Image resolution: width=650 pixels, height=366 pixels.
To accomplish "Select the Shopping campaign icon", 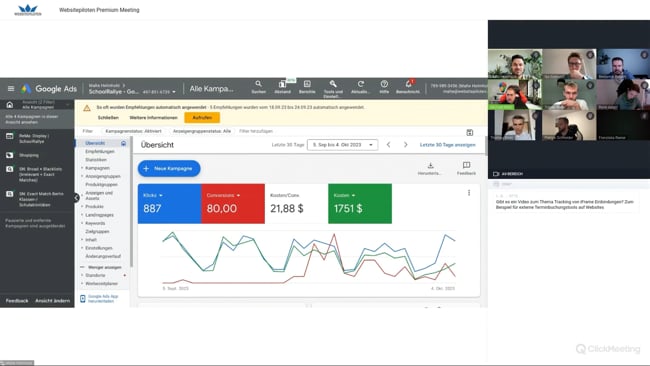I will coord(10,155).
